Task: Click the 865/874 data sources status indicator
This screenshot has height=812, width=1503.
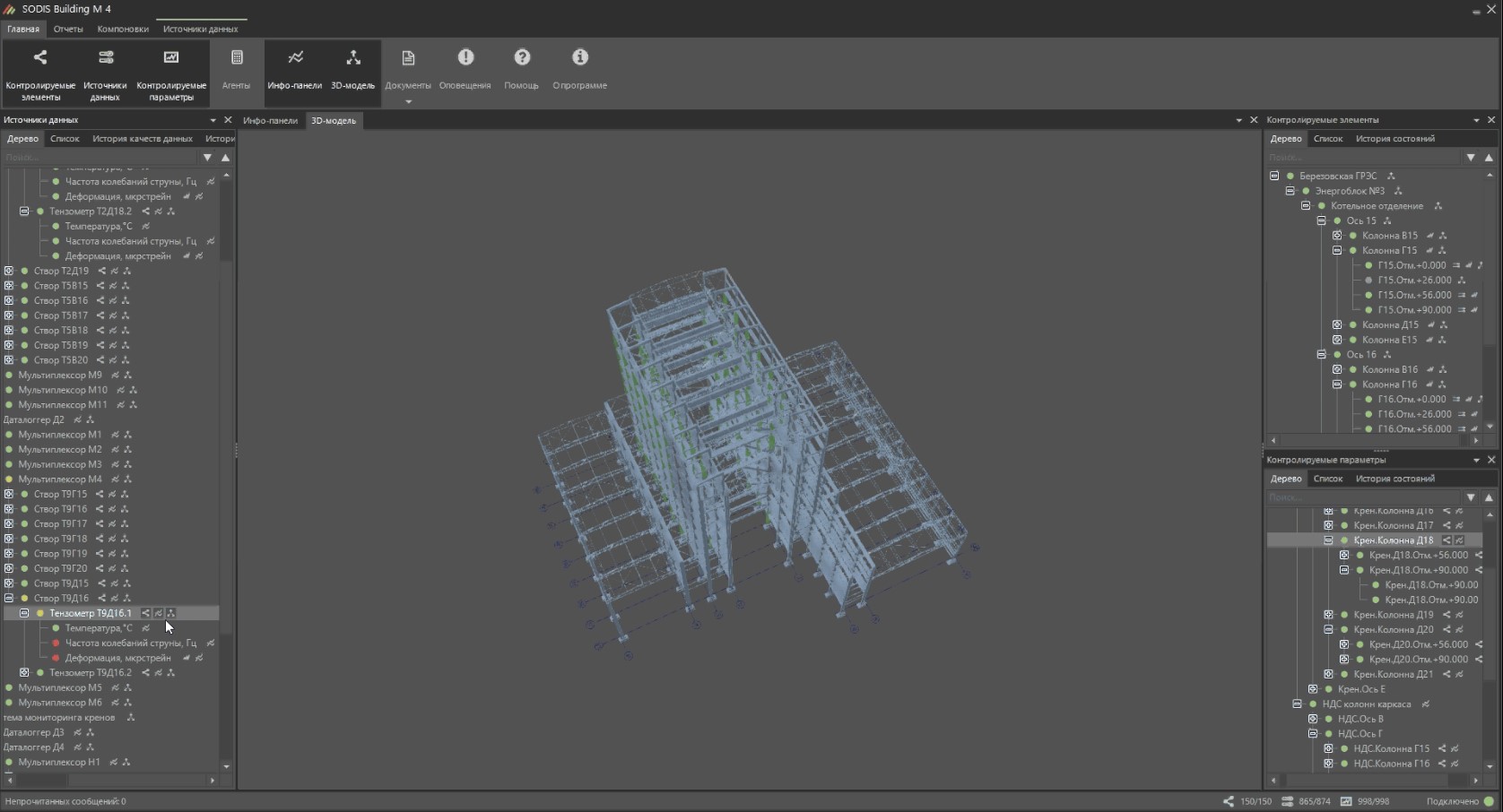Action: (1306, 801)
